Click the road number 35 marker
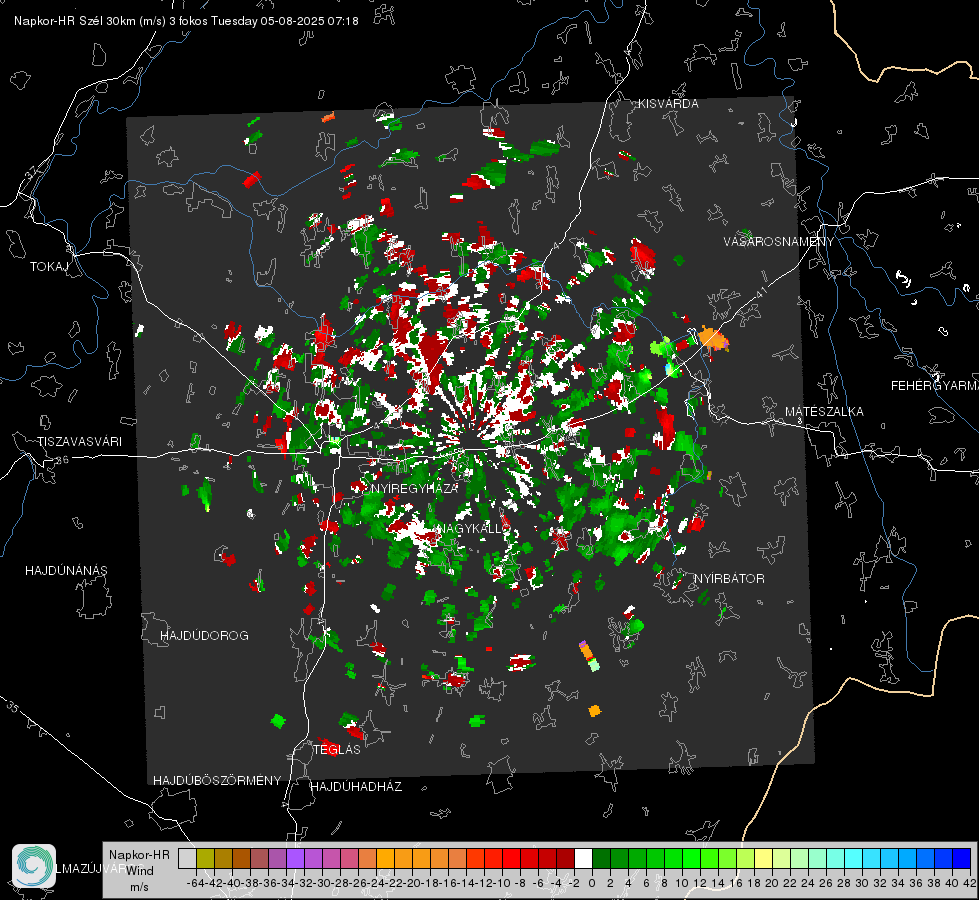 tap(12, 708)
